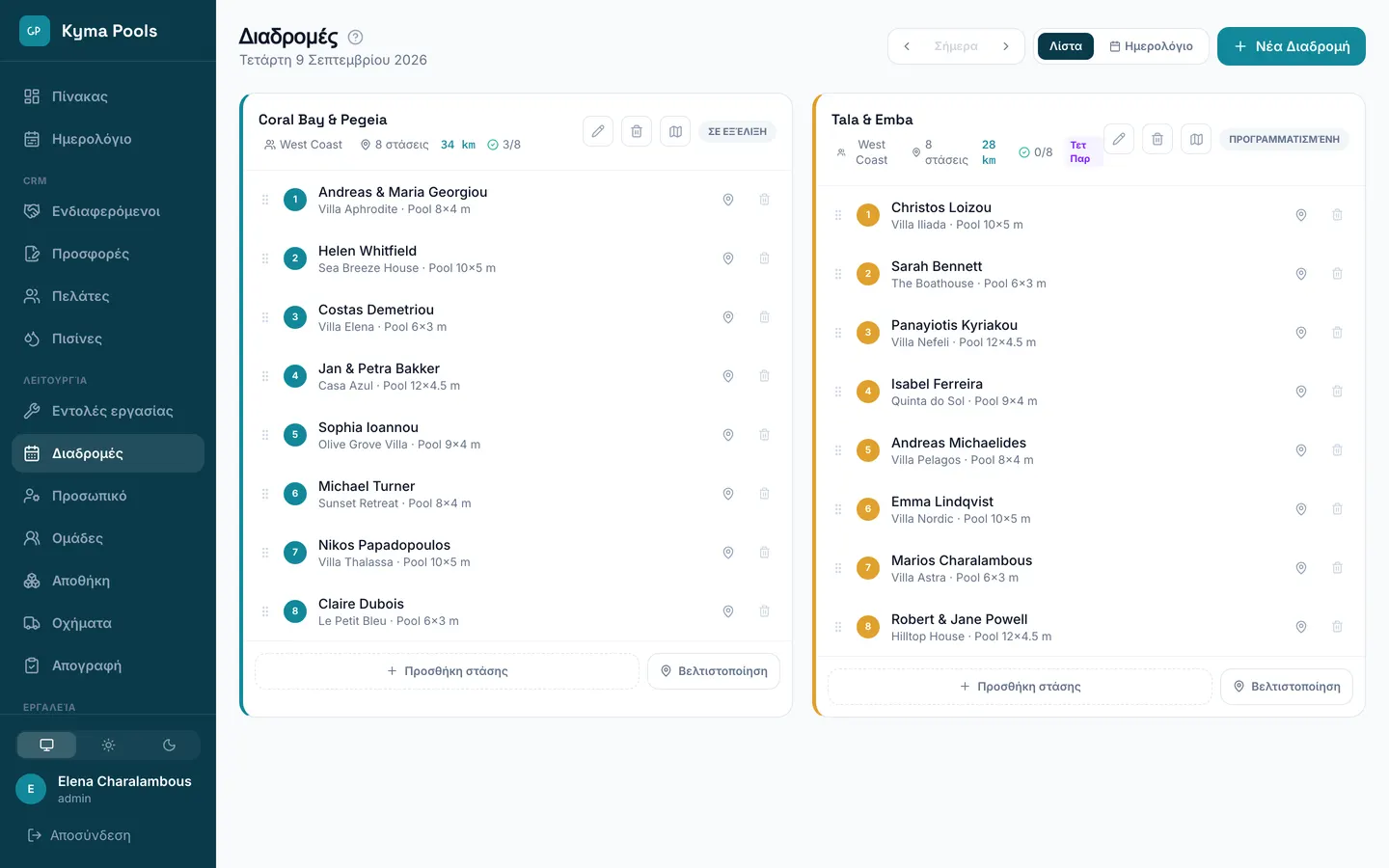Show location pin for Helen Whitfield stop

[x=728, y=258]
